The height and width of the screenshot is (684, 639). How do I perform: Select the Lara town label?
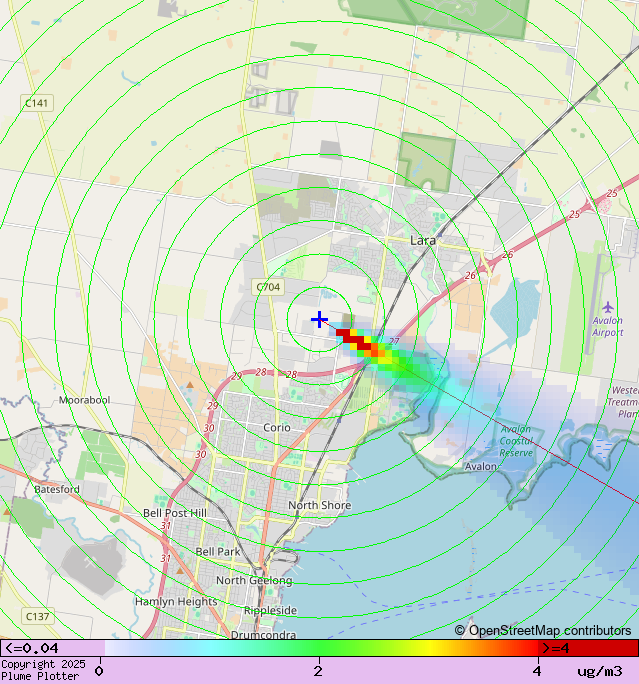click(423, 240)
